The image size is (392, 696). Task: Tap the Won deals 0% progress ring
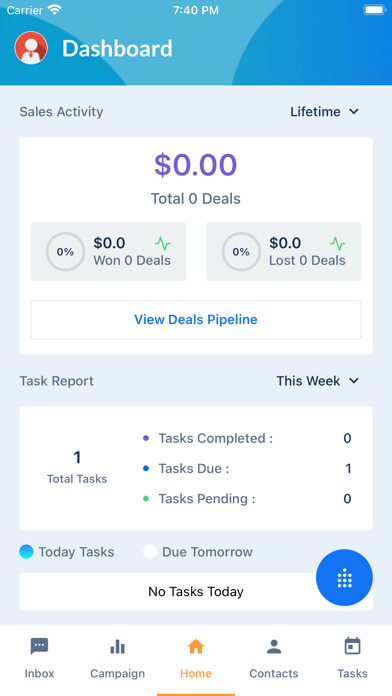coord(65,252)
